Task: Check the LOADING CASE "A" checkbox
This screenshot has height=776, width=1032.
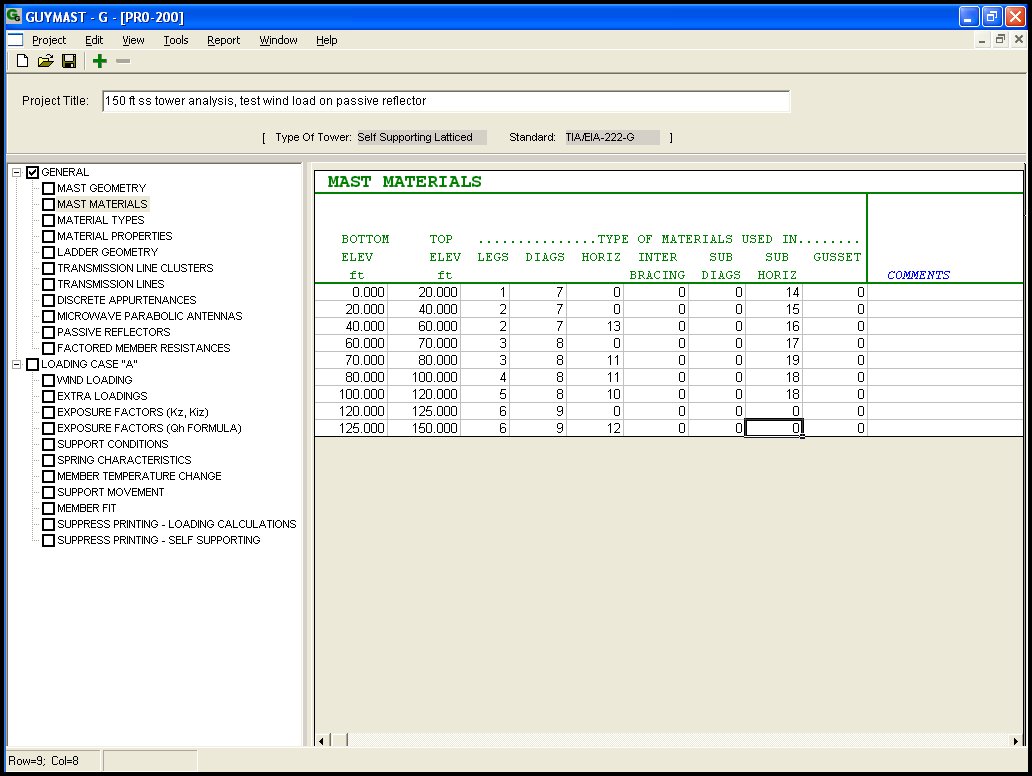Action: click(32, 365)
